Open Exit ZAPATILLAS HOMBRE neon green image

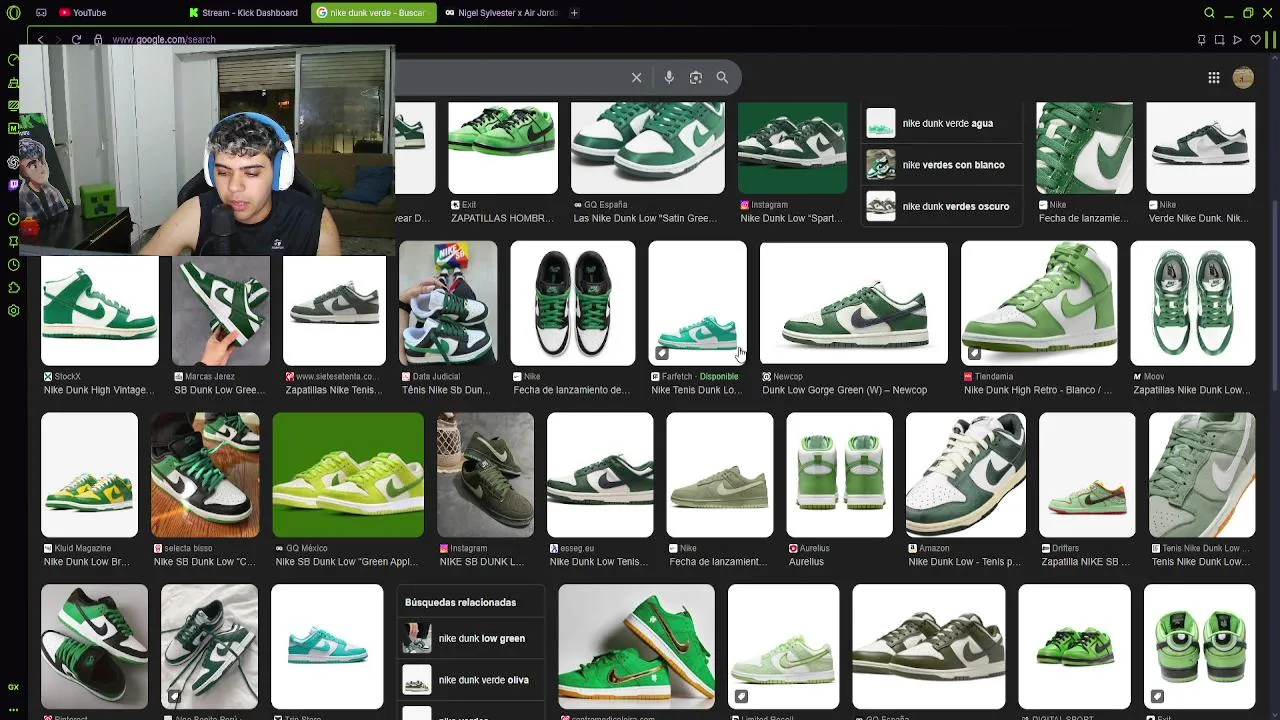click(x=503, y=148)
